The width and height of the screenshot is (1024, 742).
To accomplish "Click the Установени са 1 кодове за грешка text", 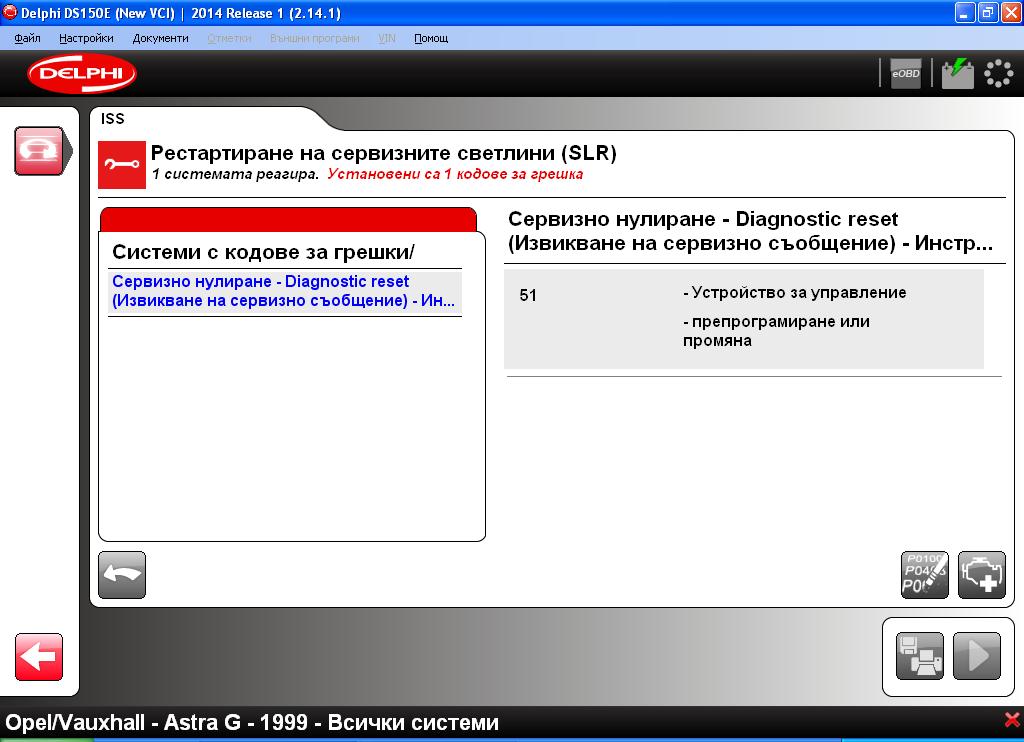I will click(455, 174).
